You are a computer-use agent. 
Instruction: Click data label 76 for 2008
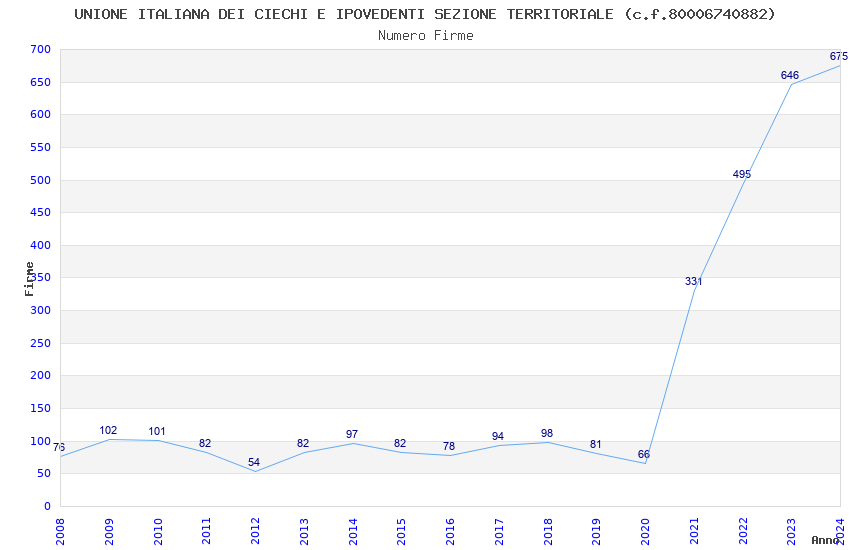(59, 447)
